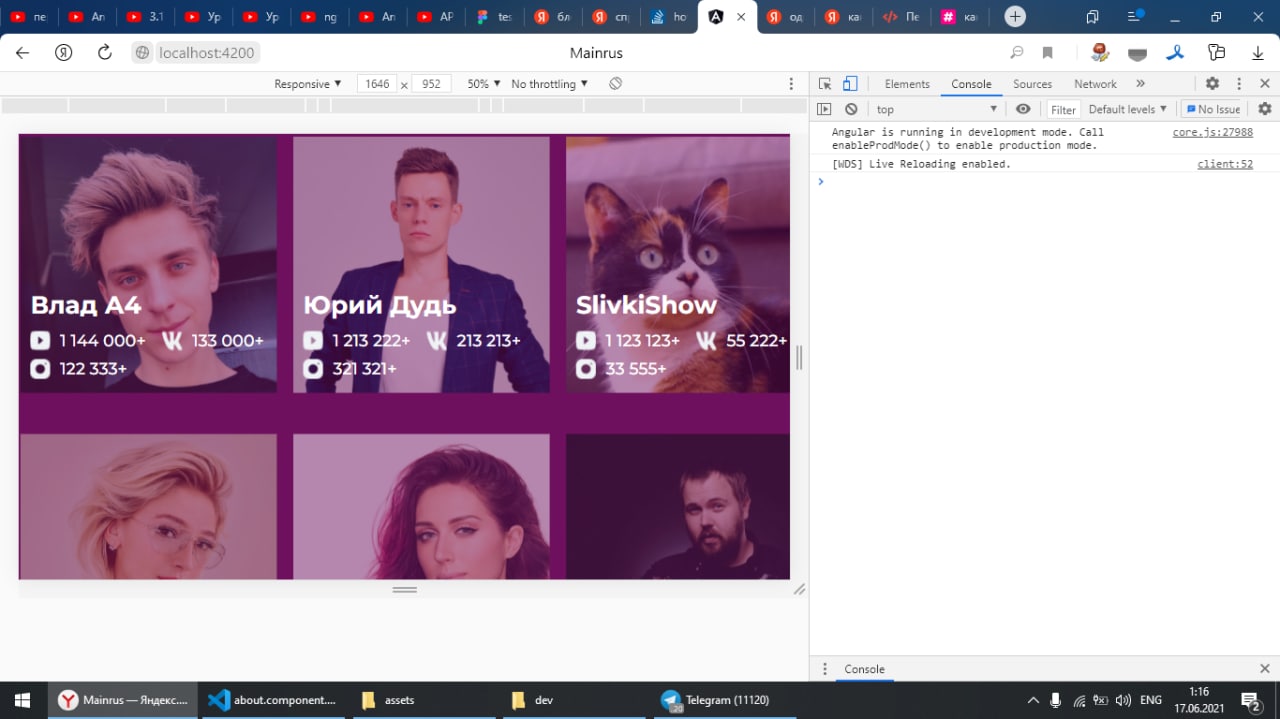Switch to VS Code about.component taskbar item
Viewport: 1280px width, 719px height.
tap(273, 700)
